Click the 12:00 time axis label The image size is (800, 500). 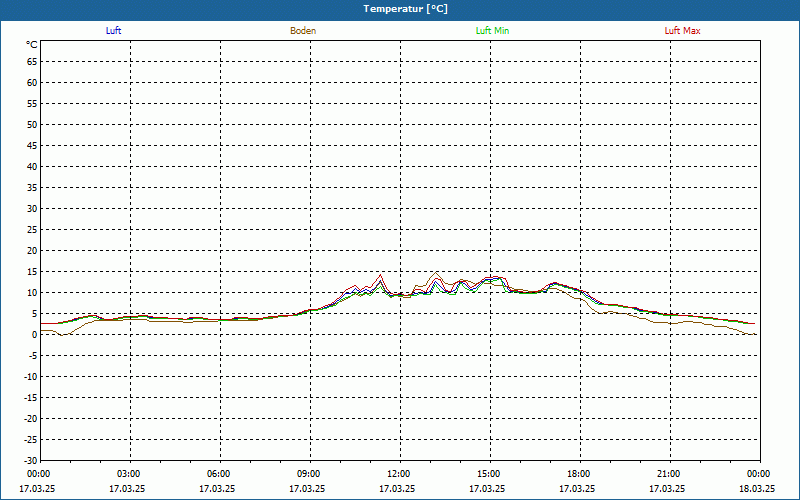pos(398,474)
